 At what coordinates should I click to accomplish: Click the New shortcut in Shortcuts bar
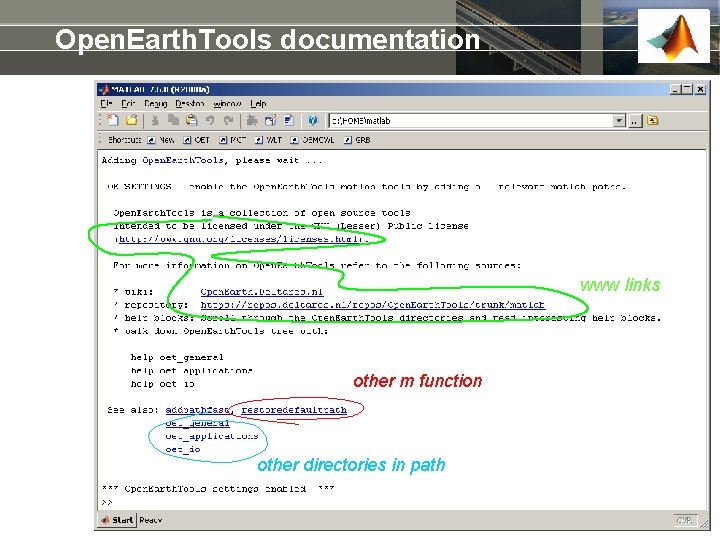click(x=161, y=140)
